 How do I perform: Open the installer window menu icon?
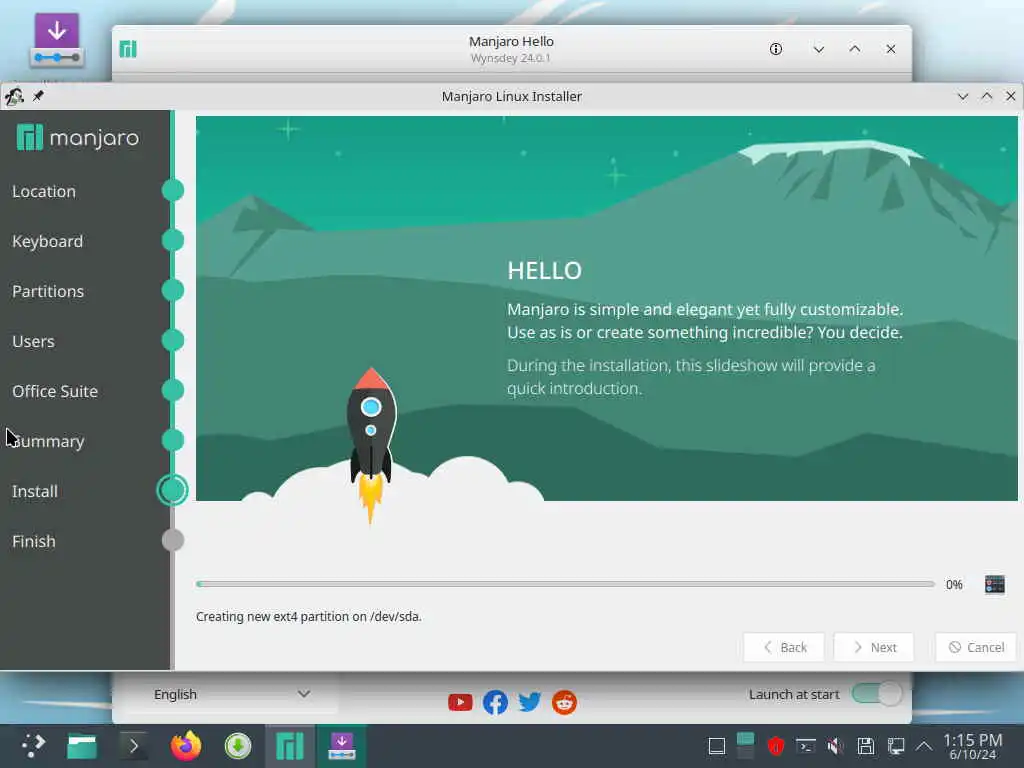14,96
